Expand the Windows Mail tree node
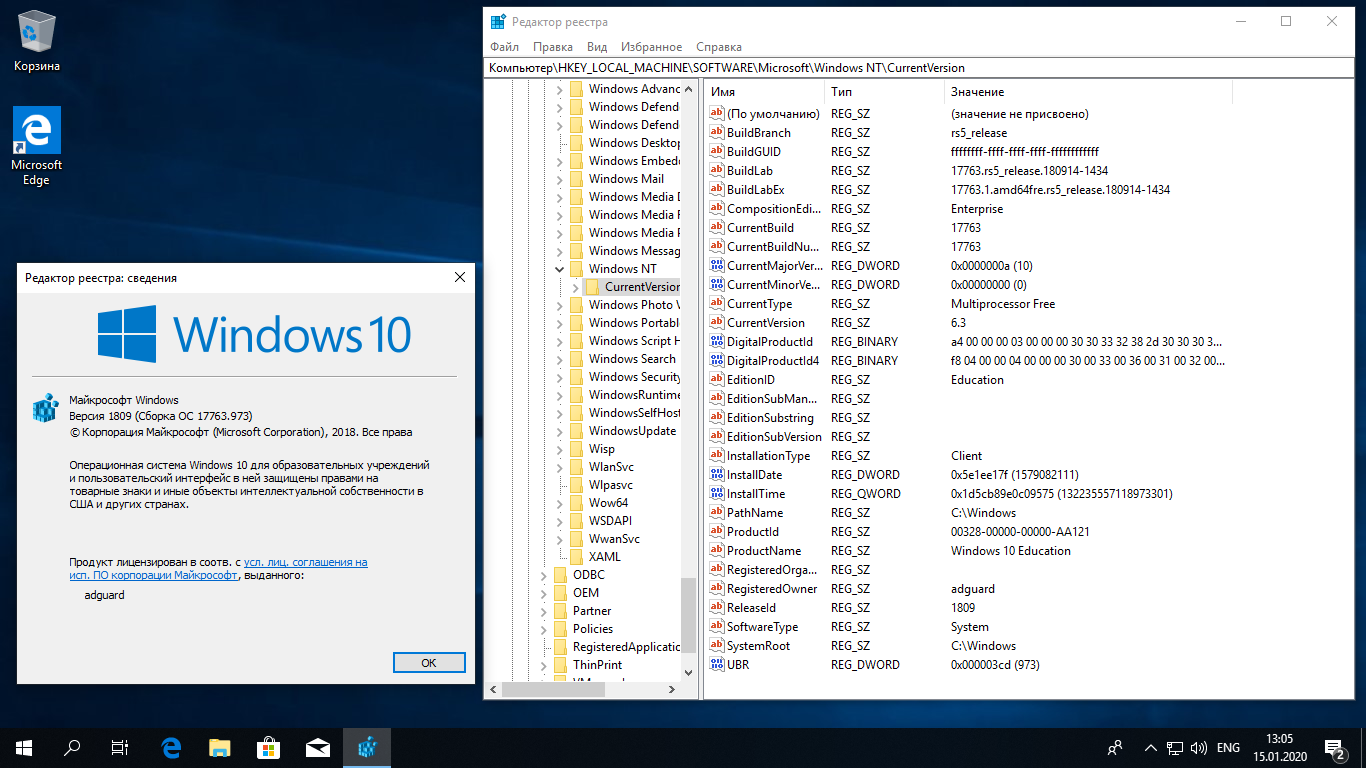 point(560,179)
